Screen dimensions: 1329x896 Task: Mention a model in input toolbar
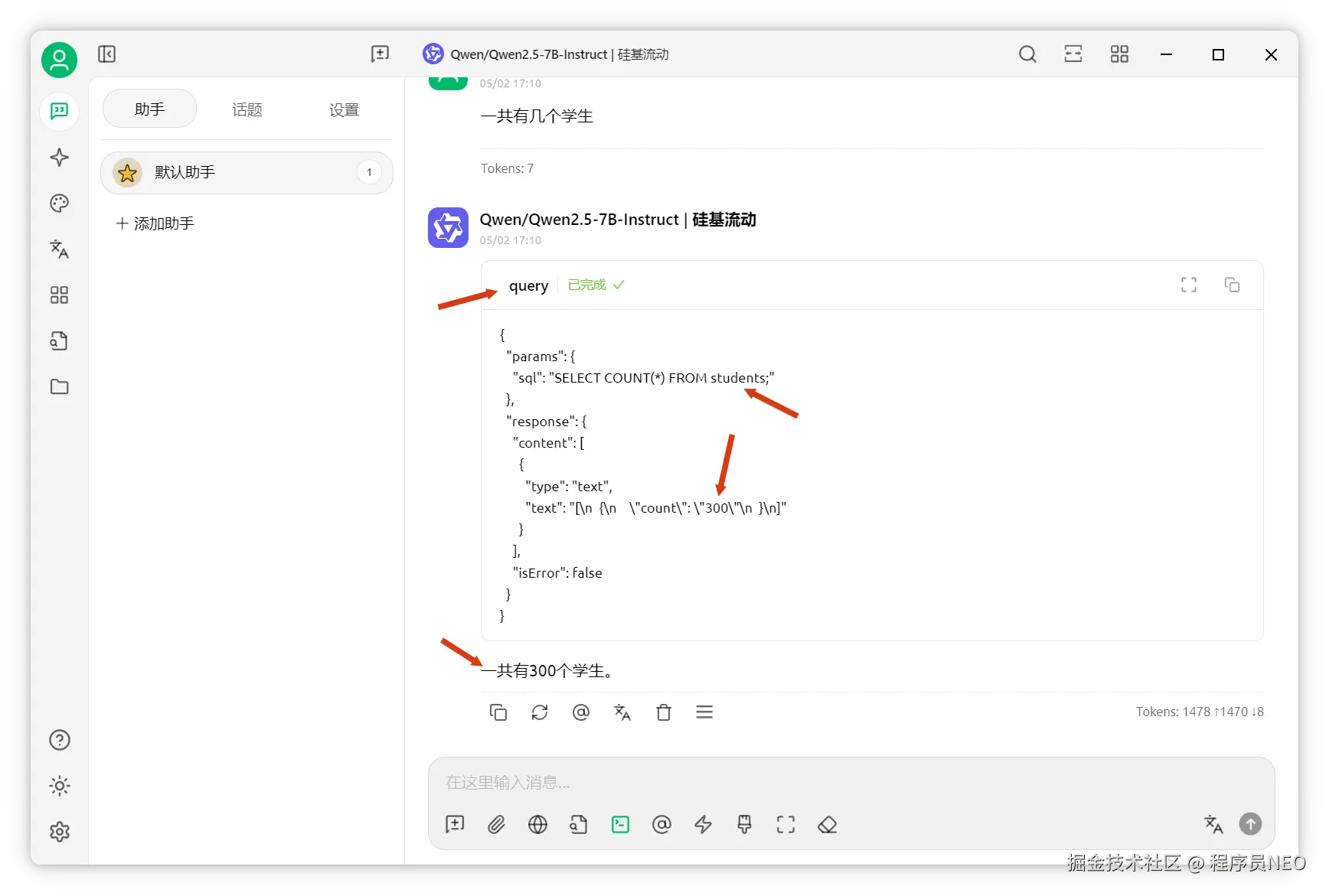pyautogui.click(x=661, y=824)
